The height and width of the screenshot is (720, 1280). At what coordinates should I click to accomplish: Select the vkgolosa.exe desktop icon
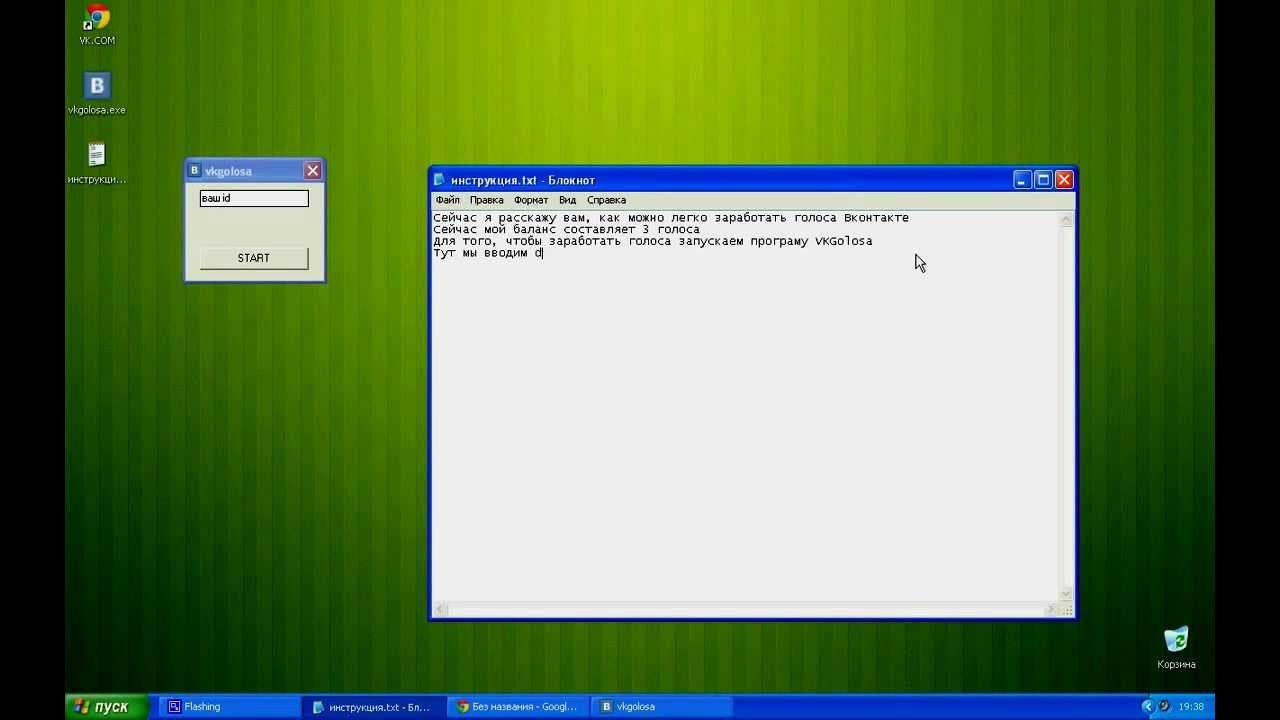[97, 93]
